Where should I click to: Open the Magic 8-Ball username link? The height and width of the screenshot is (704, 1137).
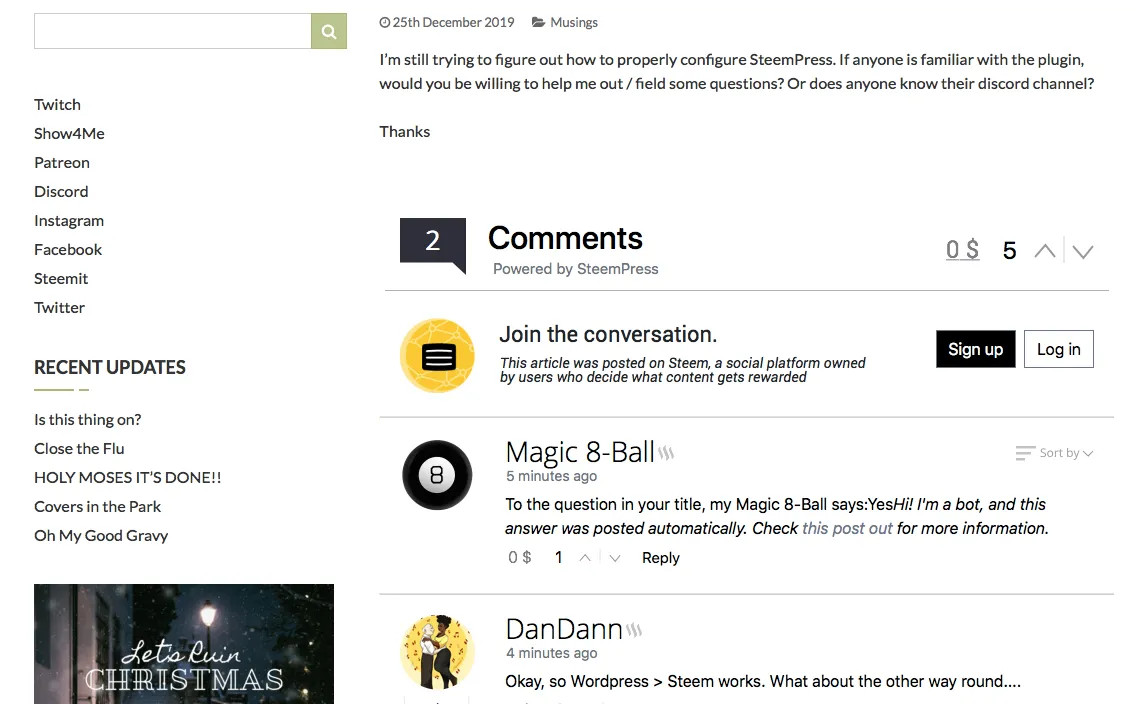coord(580,452)
